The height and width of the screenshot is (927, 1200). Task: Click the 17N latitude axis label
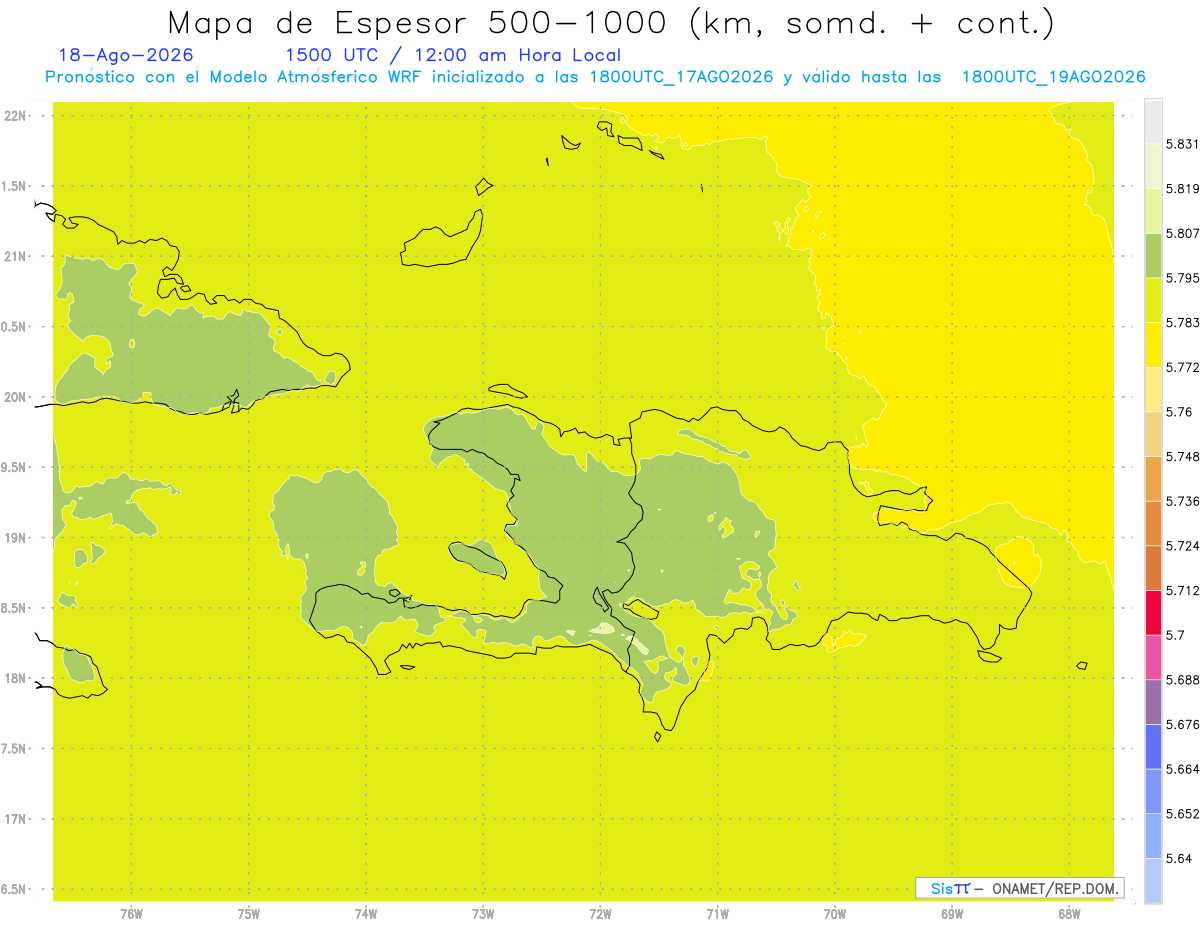(15, 819)
